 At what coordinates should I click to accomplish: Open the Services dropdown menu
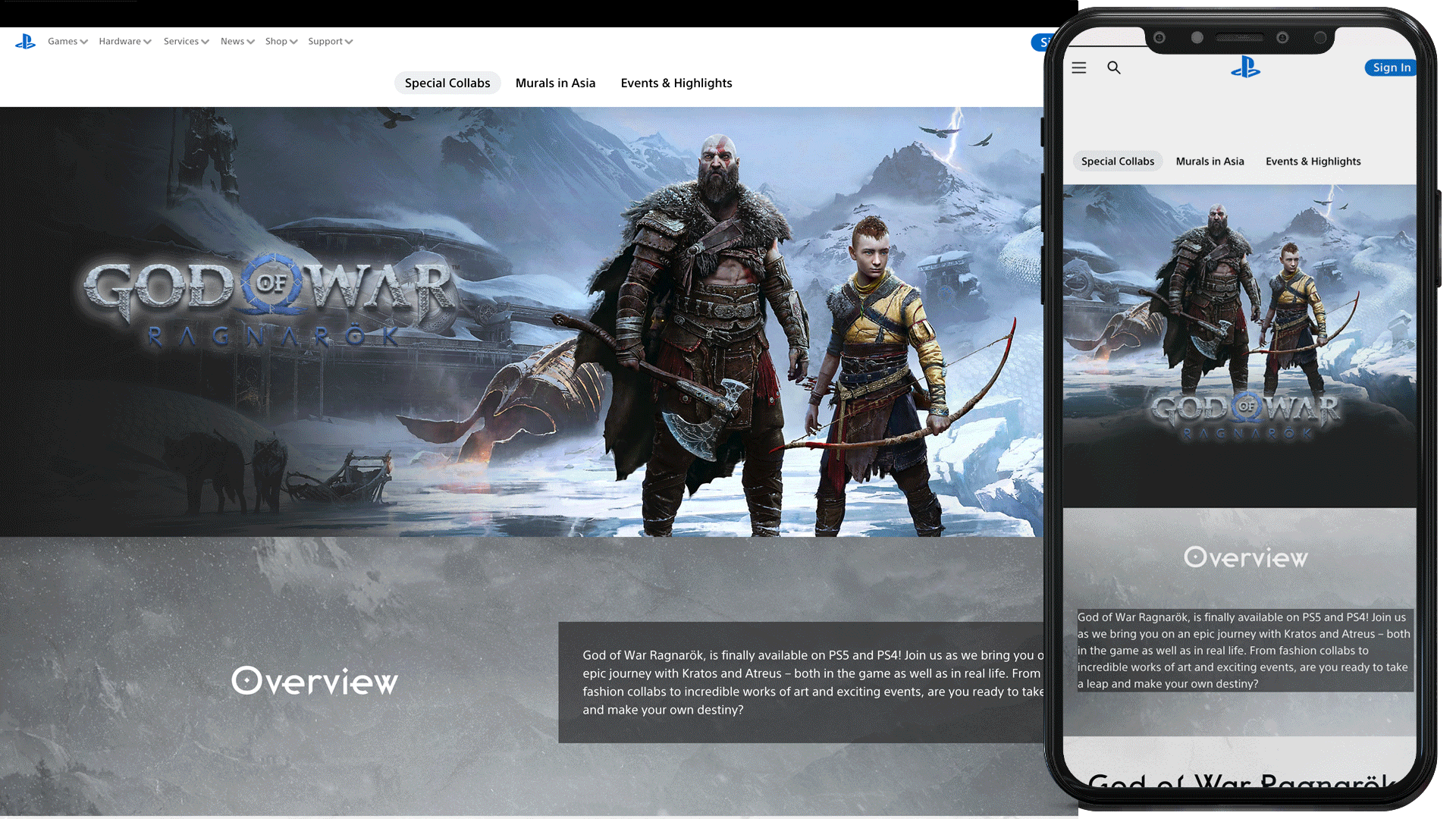tap(186, 42)
